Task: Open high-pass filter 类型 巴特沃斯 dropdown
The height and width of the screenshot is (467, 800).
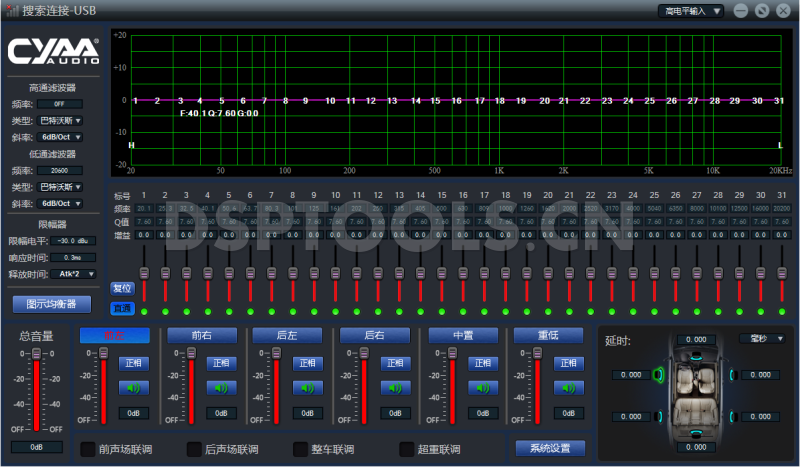Action: point(60,121)
